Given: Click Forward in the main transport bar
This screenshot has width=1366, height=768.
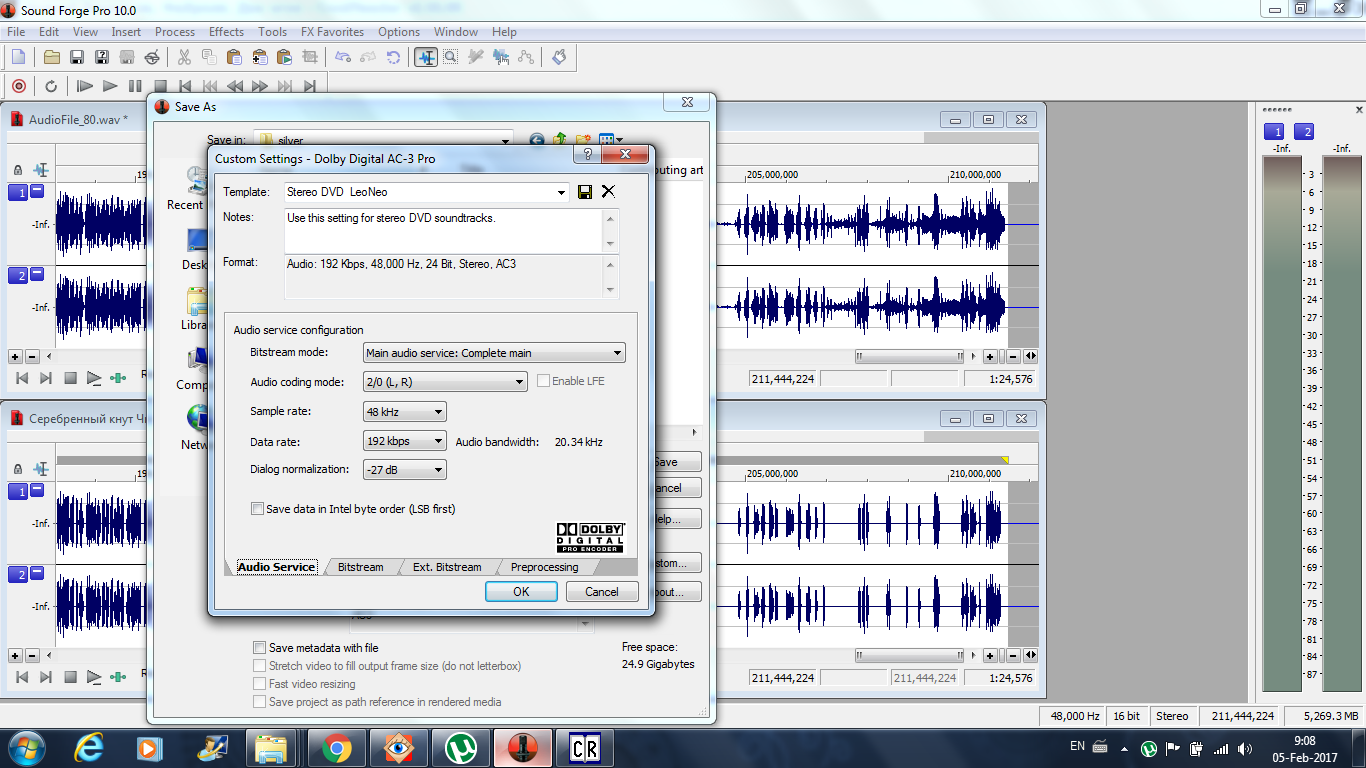Looking at the screenshot, I should coord(260,86).
